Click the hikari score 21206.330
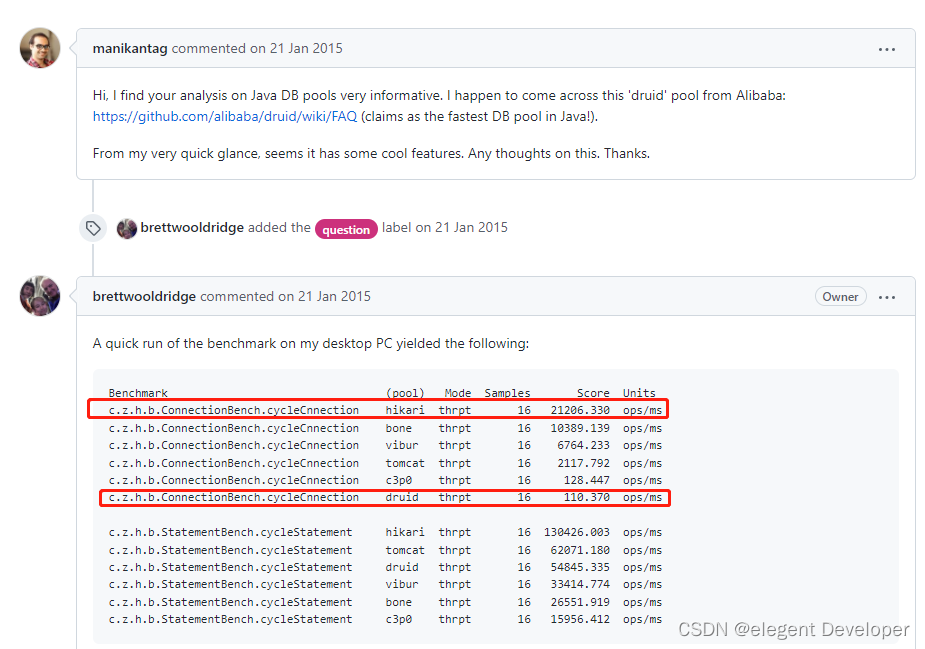 click(580, 410)
